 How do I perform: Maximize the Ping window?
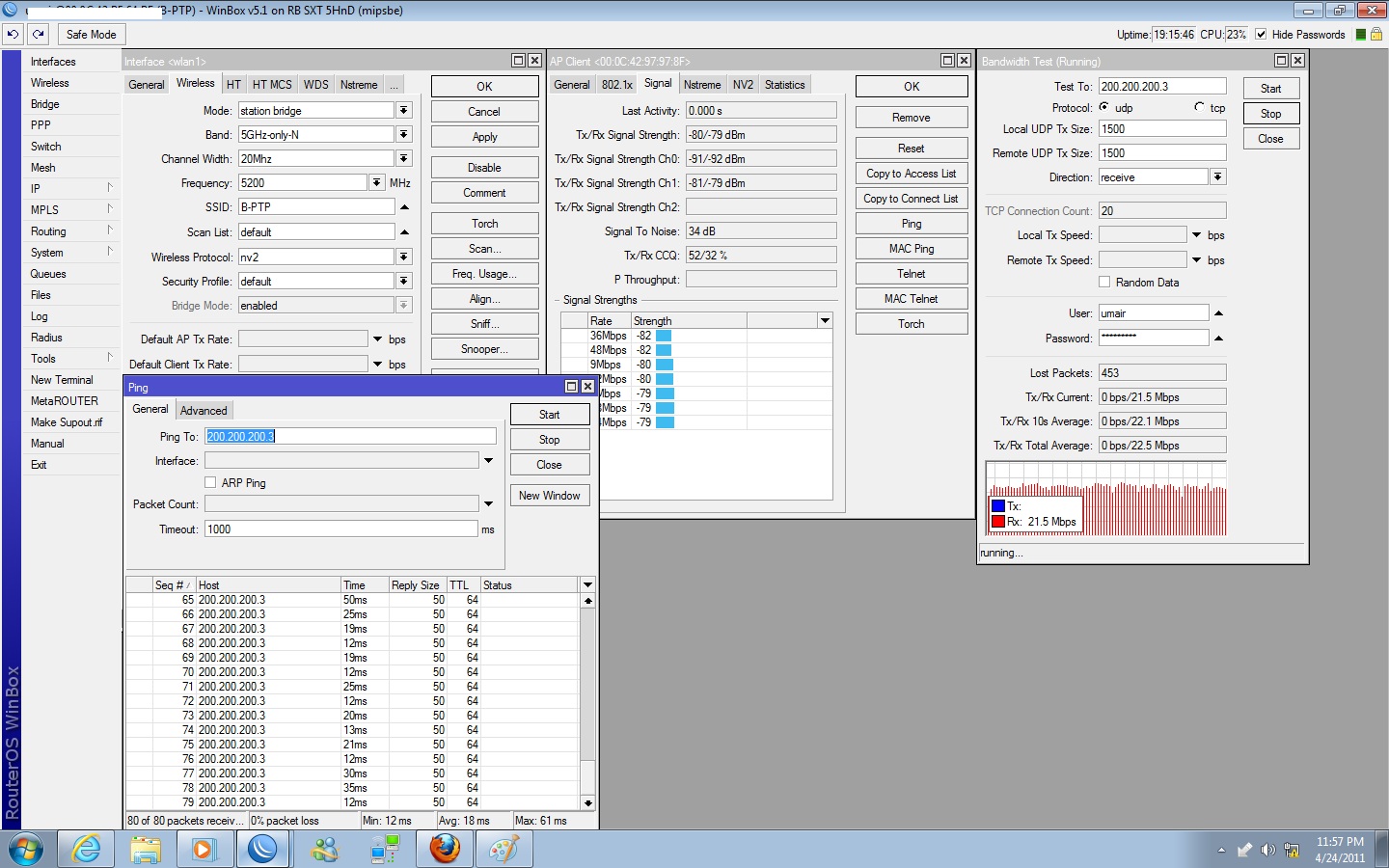click(571, 387)
